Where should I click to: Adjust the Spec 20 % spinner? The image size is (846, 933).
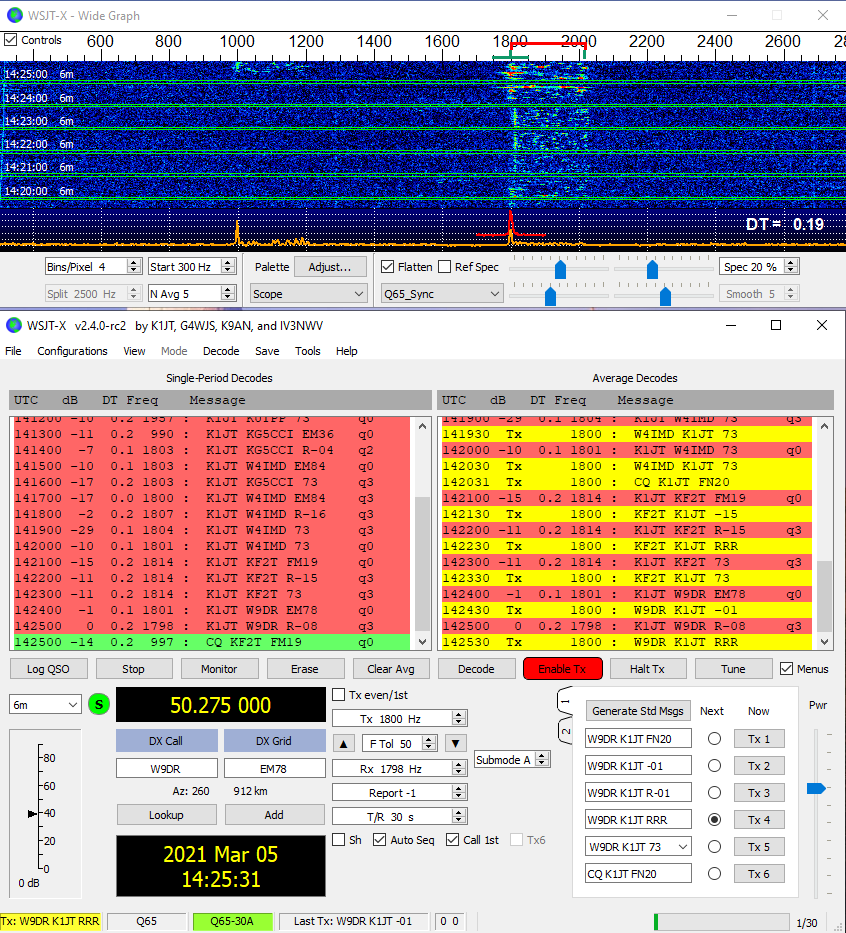(791, 267)
